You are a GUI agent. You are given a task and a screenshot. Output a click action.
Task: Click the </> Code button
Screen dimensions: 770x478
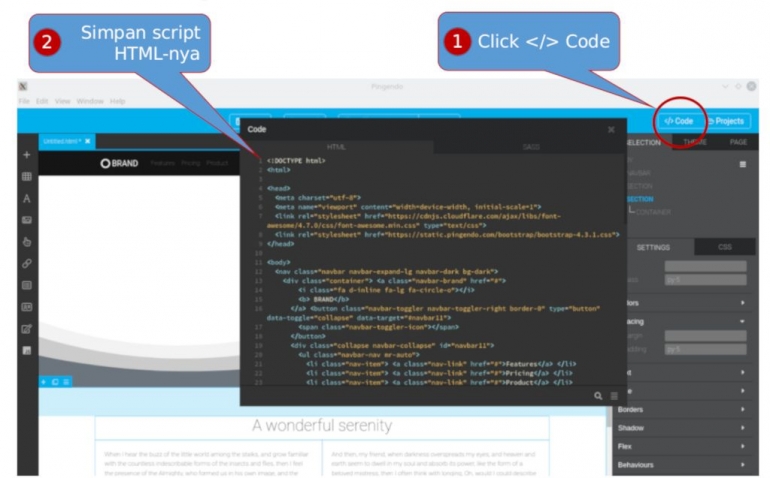678,121
